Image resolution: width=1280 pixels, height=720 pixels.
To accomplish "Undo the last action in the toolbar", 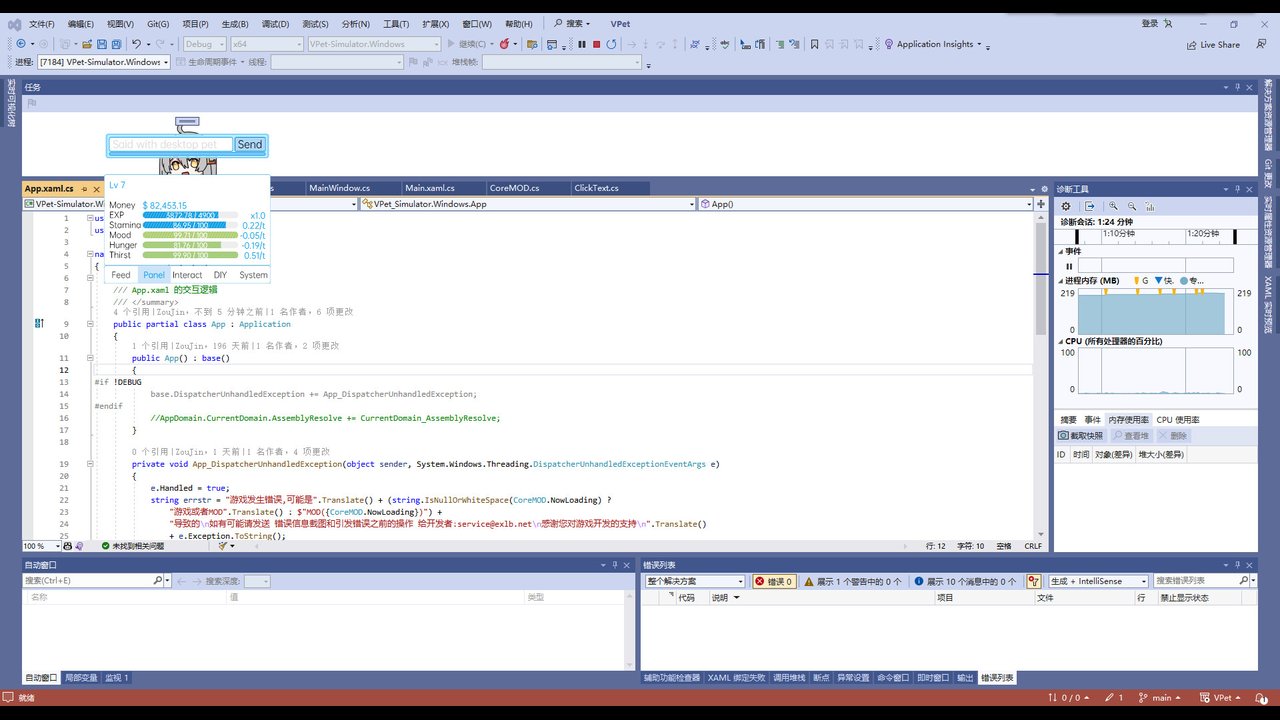I will [x=137, y=44].
